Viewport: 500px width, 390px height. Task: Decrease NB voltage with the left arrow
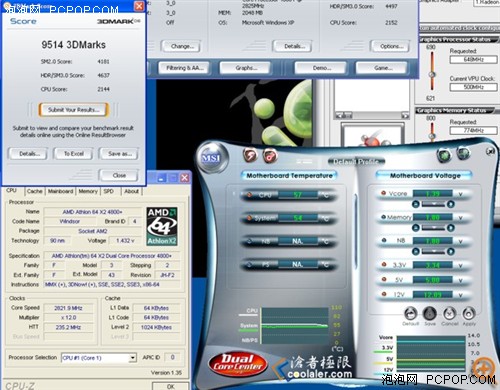416,251
